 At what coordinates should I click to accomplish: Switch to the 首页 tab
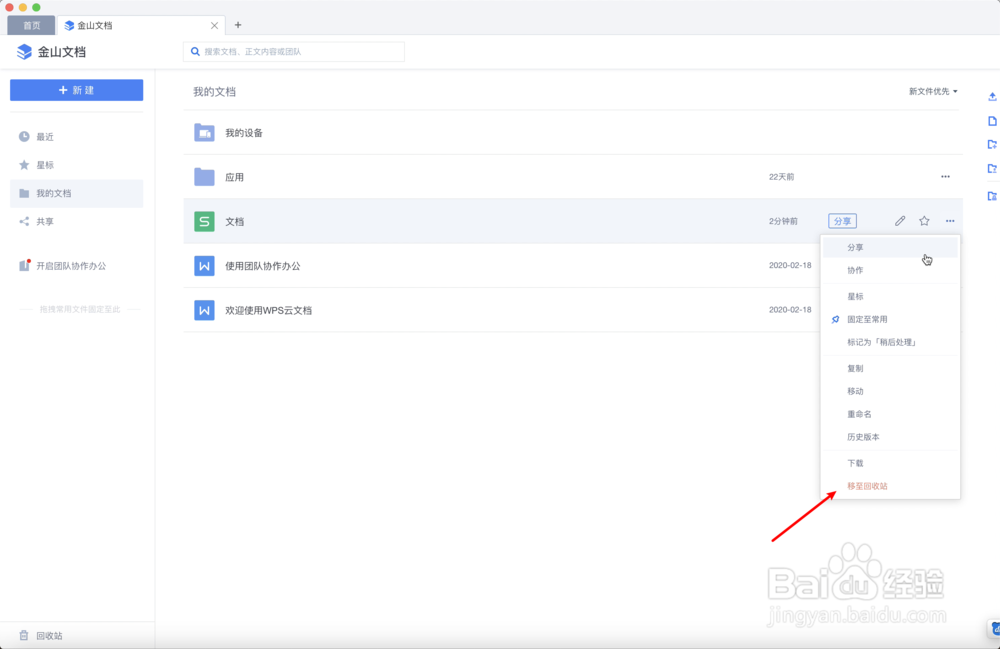(31, 26)
